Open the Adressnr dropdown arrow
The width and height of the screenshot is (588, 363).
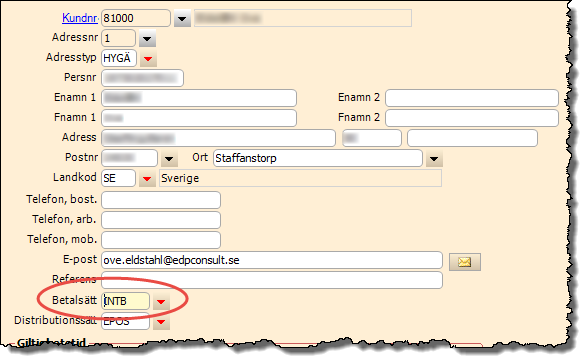point(147,38)
